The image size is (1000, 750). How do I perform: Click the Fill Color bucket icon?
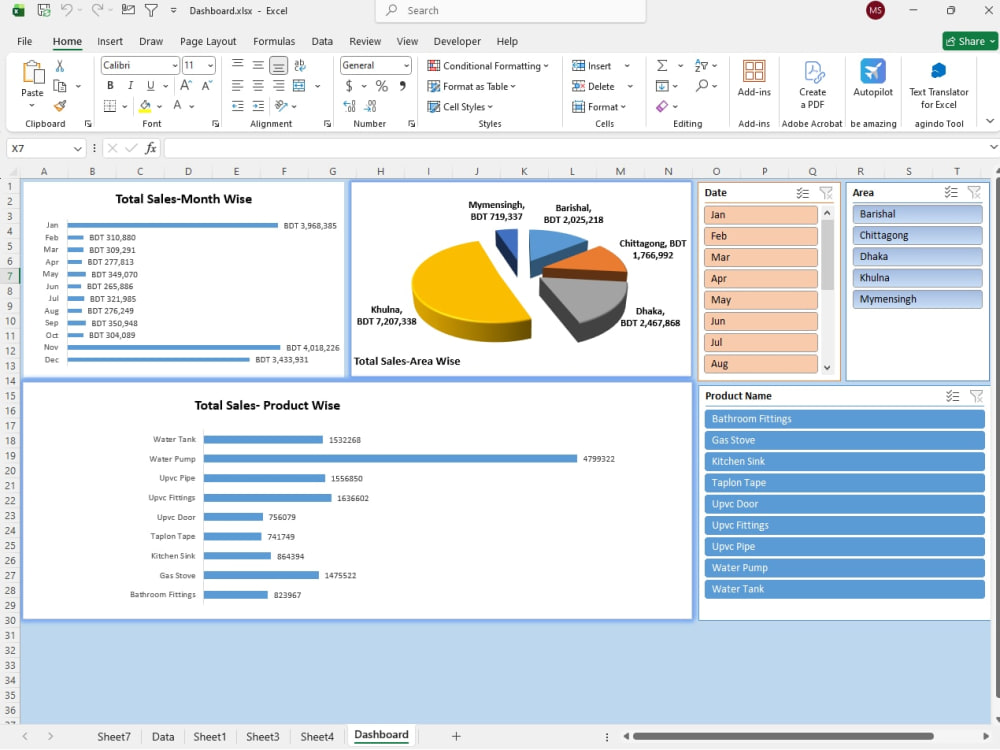coord(145,106)
